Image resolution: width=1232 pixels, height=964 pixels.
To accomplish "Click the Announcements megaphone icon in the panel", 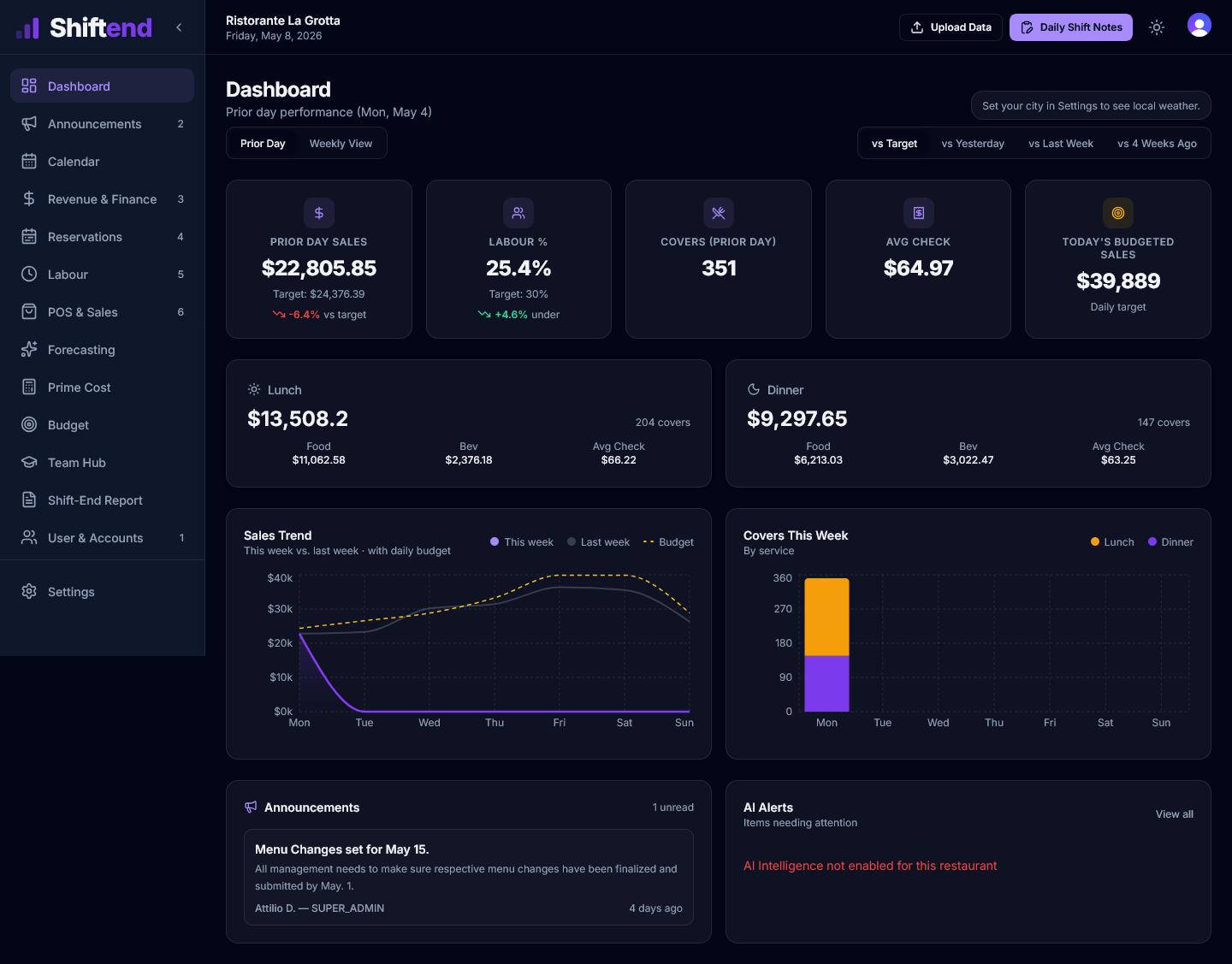I will tap(251, 807).
